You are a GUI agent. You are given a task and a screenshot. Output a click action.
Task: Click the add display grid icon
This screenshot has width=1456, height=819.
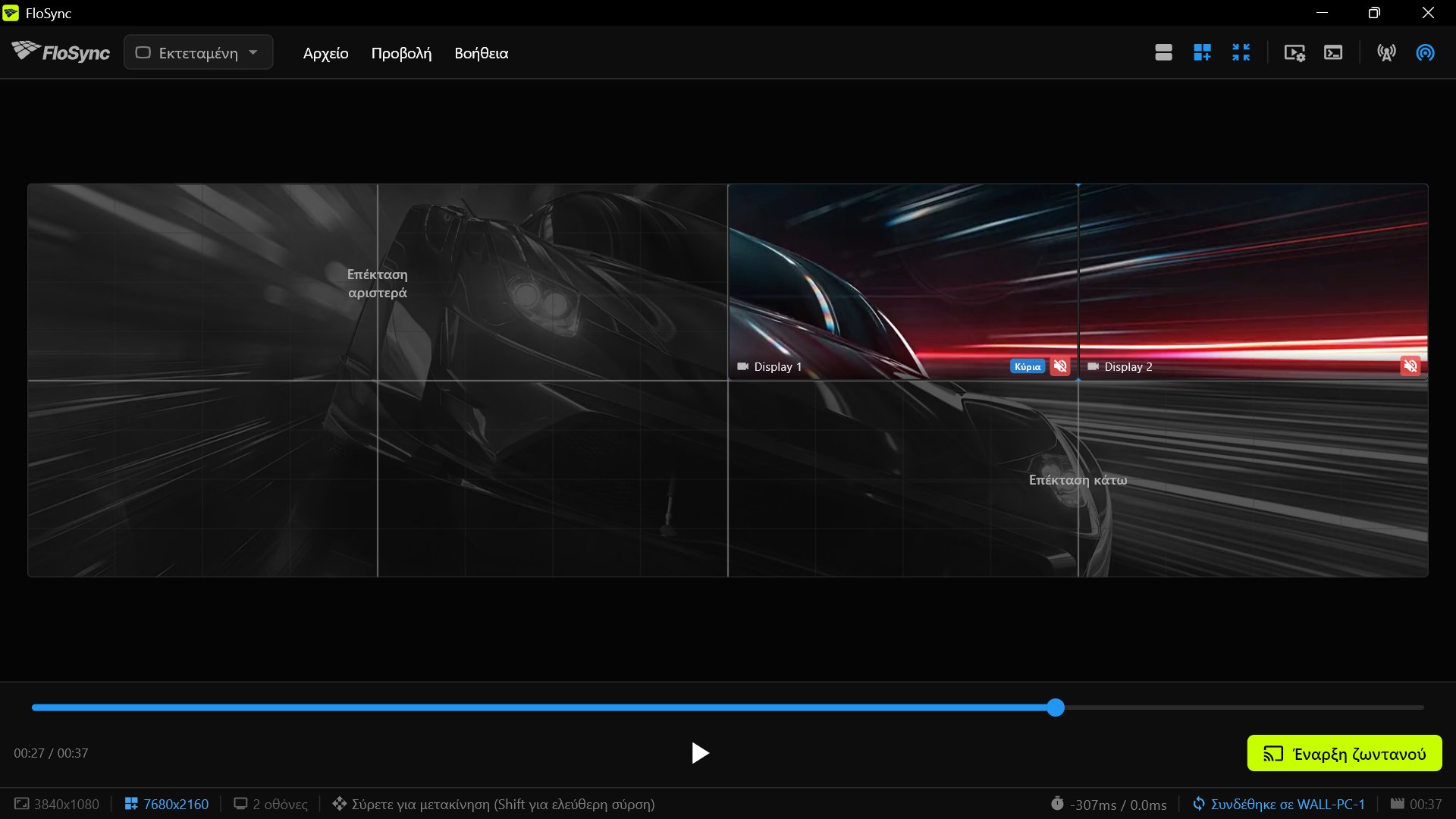pyautogui.click(x=1202, y=52)
